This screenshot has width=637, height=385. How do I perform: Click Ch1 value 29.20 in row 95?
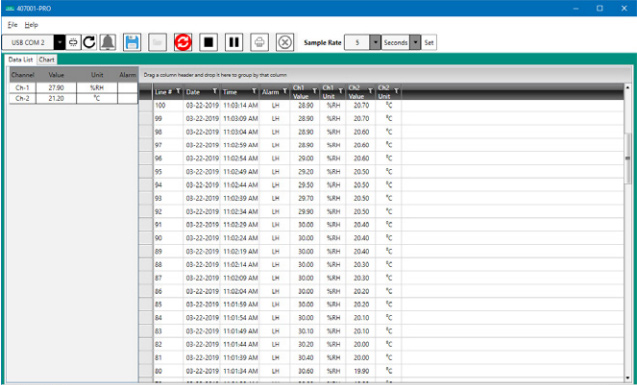(x=306, y=172)
